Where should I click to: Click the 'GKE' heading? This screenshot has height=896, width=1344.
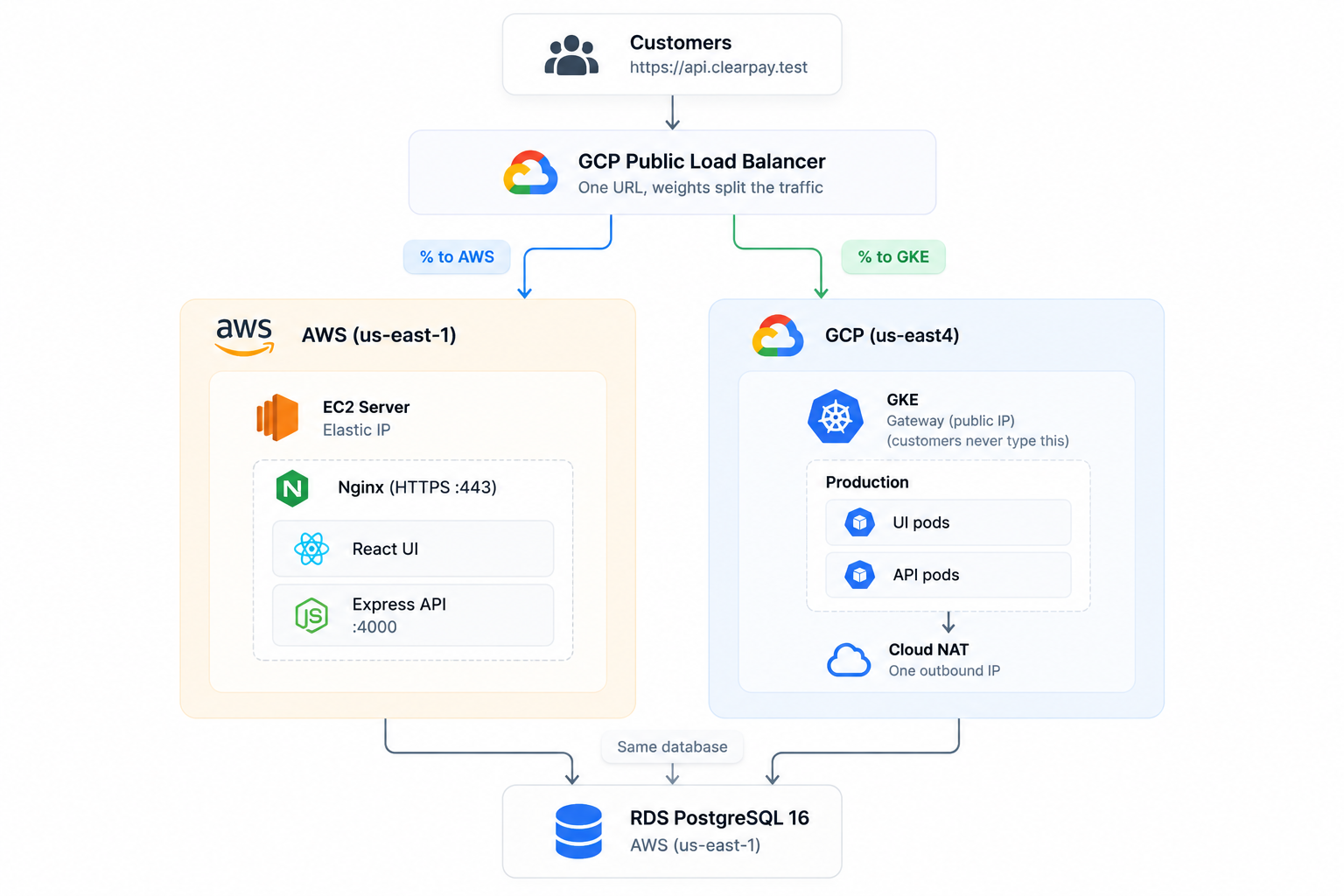pyautogui.click(x=902, y=400)
